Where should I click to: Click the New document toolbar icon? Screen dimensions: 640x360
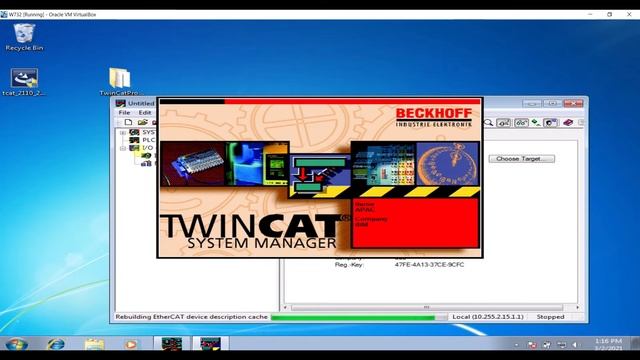(x=128, y=122)
